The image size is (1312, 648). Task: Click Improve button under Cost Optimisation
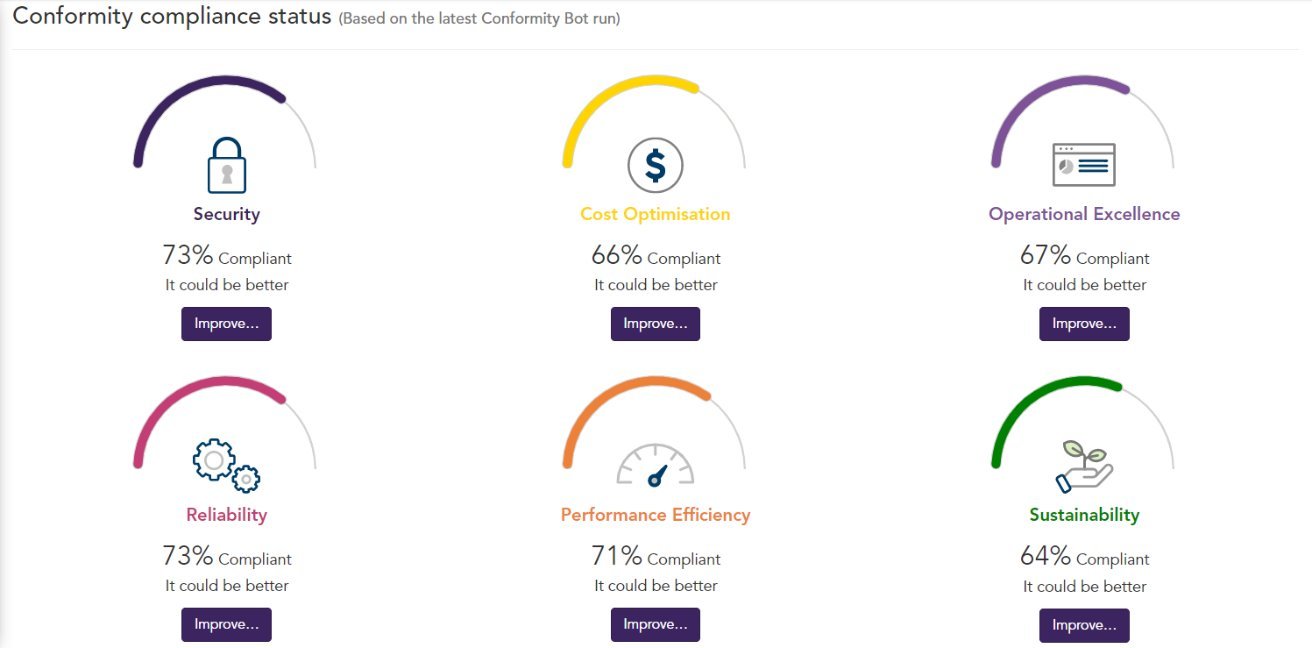coord(655,323)
